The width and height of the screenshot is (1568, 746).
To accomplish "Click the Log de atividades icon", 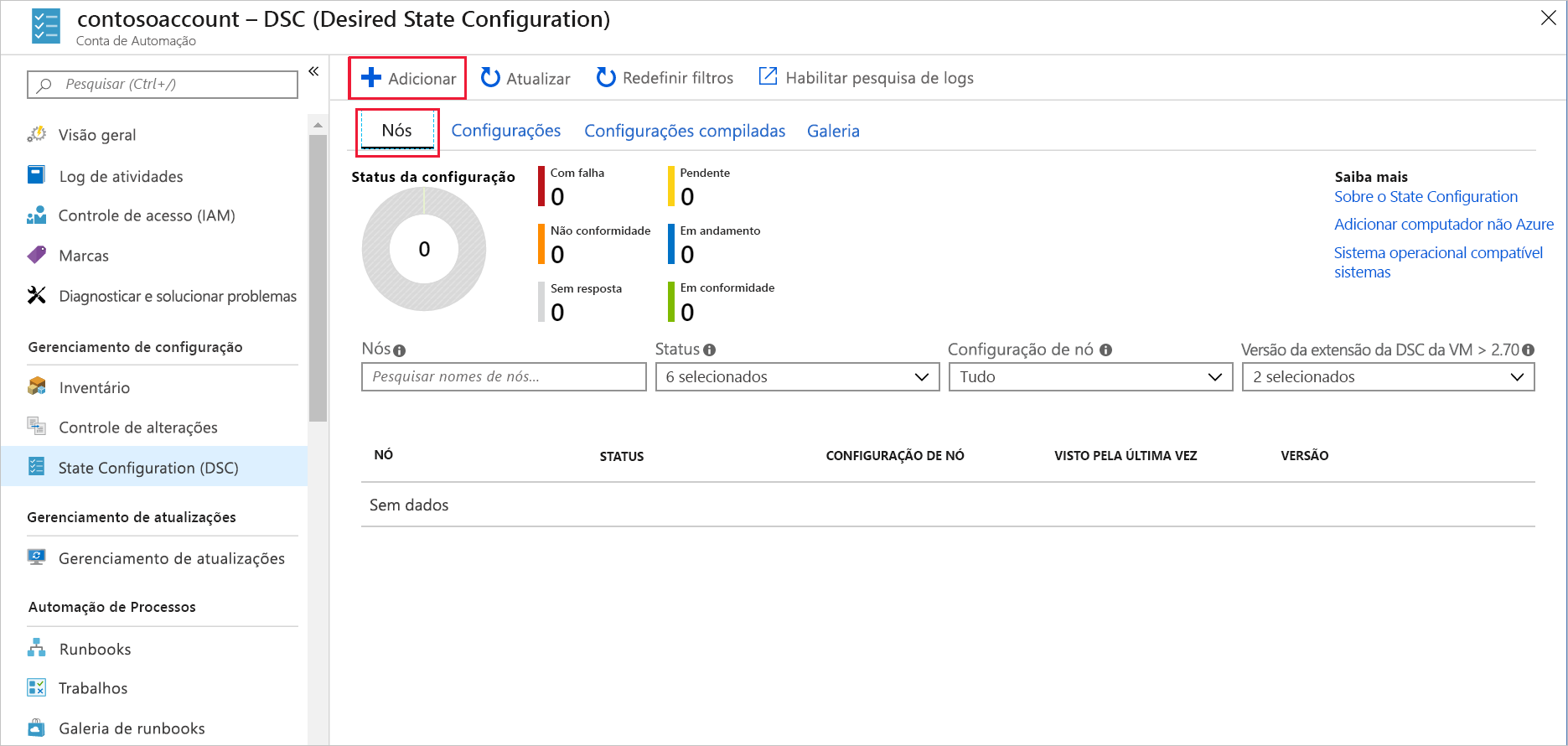I will click(36, 175).
